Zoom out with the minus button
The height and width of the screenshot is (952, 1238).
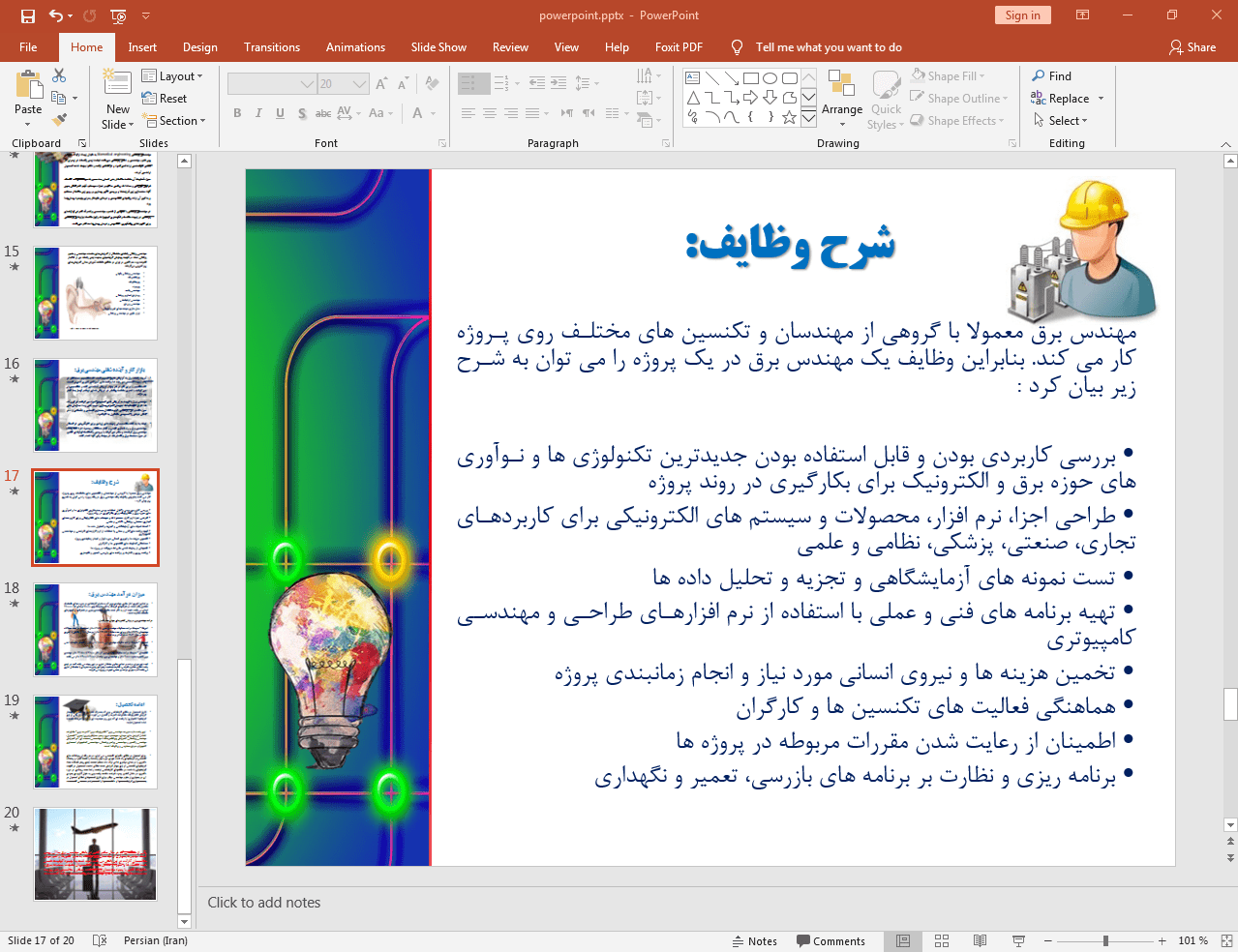click(x=1048, y=940)
